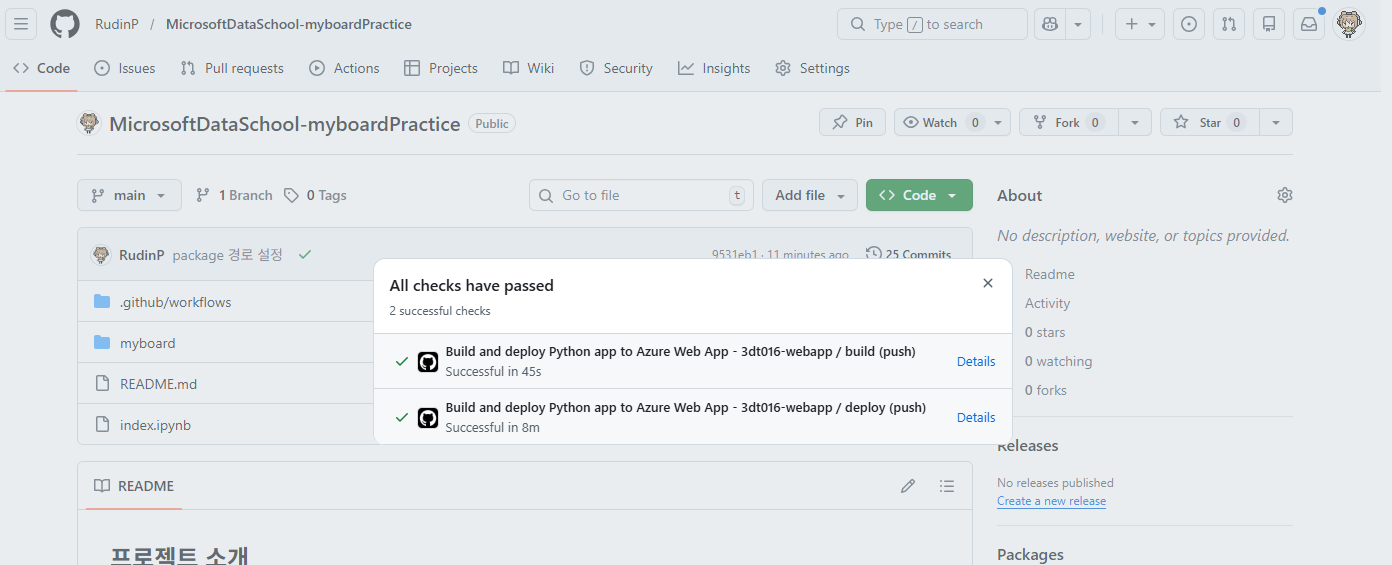Click commit message package 경로 설정
The height and width of the screenshot is (565, 1392).
pos(228,255)
